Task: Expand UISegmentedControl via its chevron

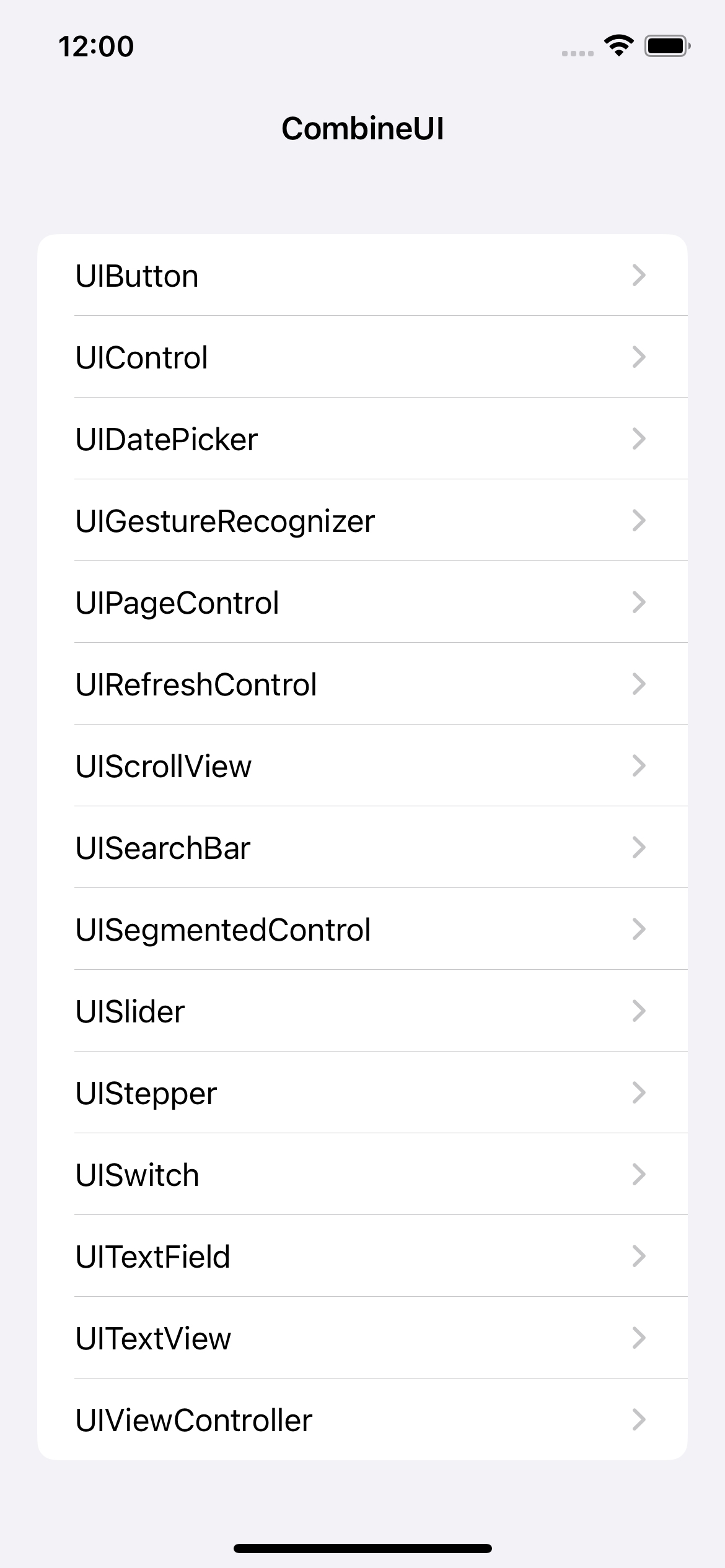Action: point(639,929)
